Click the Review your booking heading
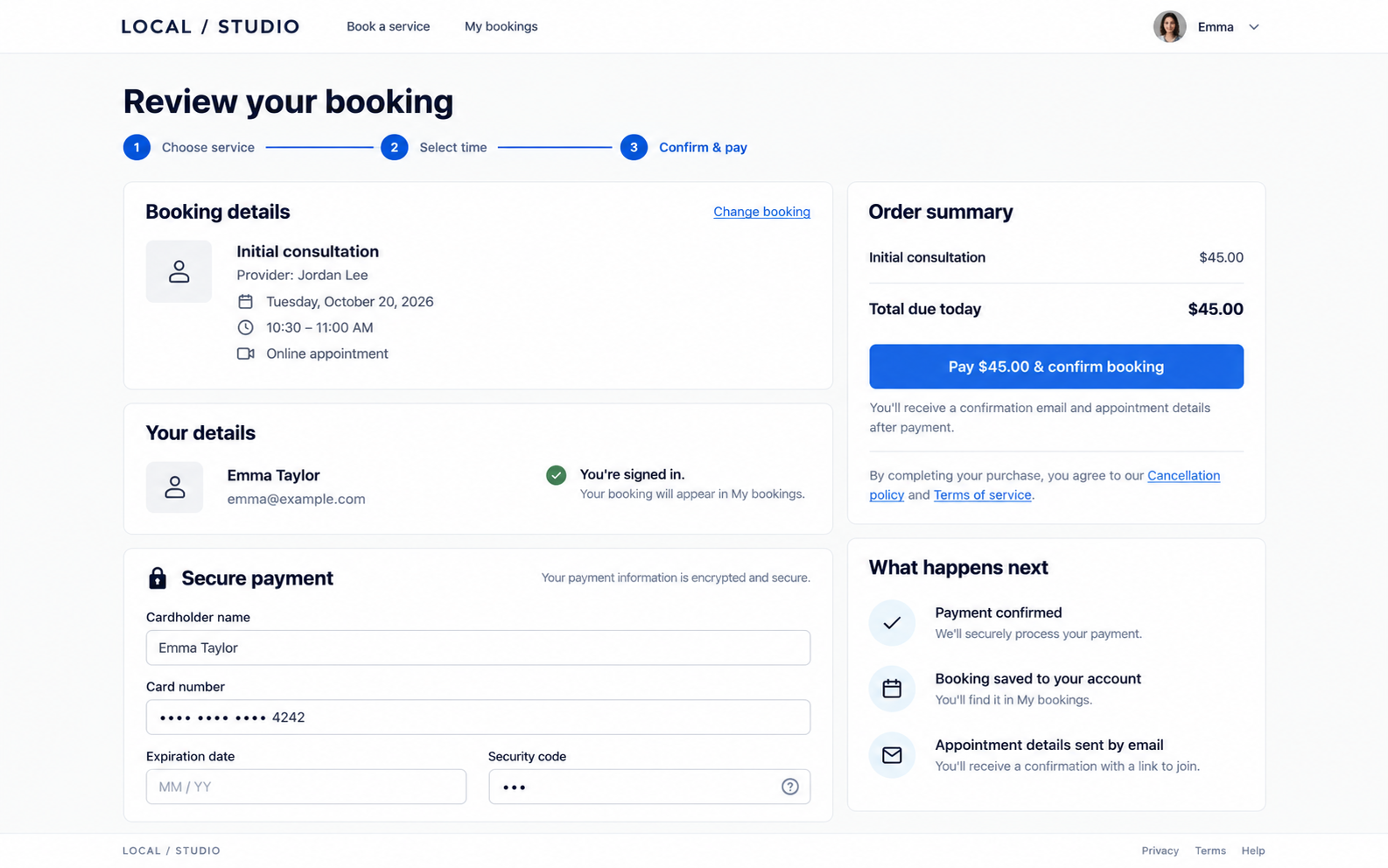Image resolution: width=1388 pixels, height=868 pixels. (288, 101)
